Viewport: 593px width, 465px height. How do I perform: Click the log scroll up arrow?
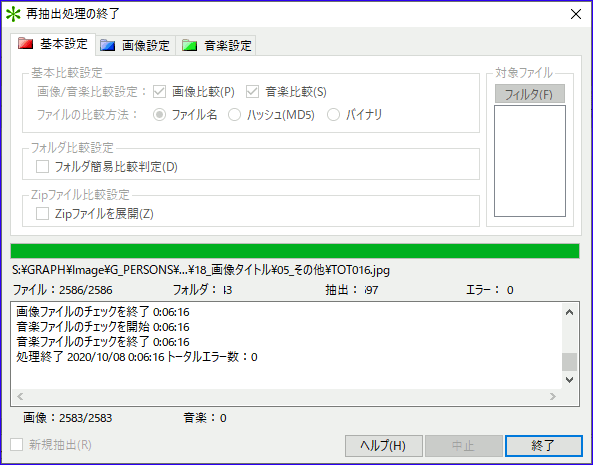click(569, 312)
